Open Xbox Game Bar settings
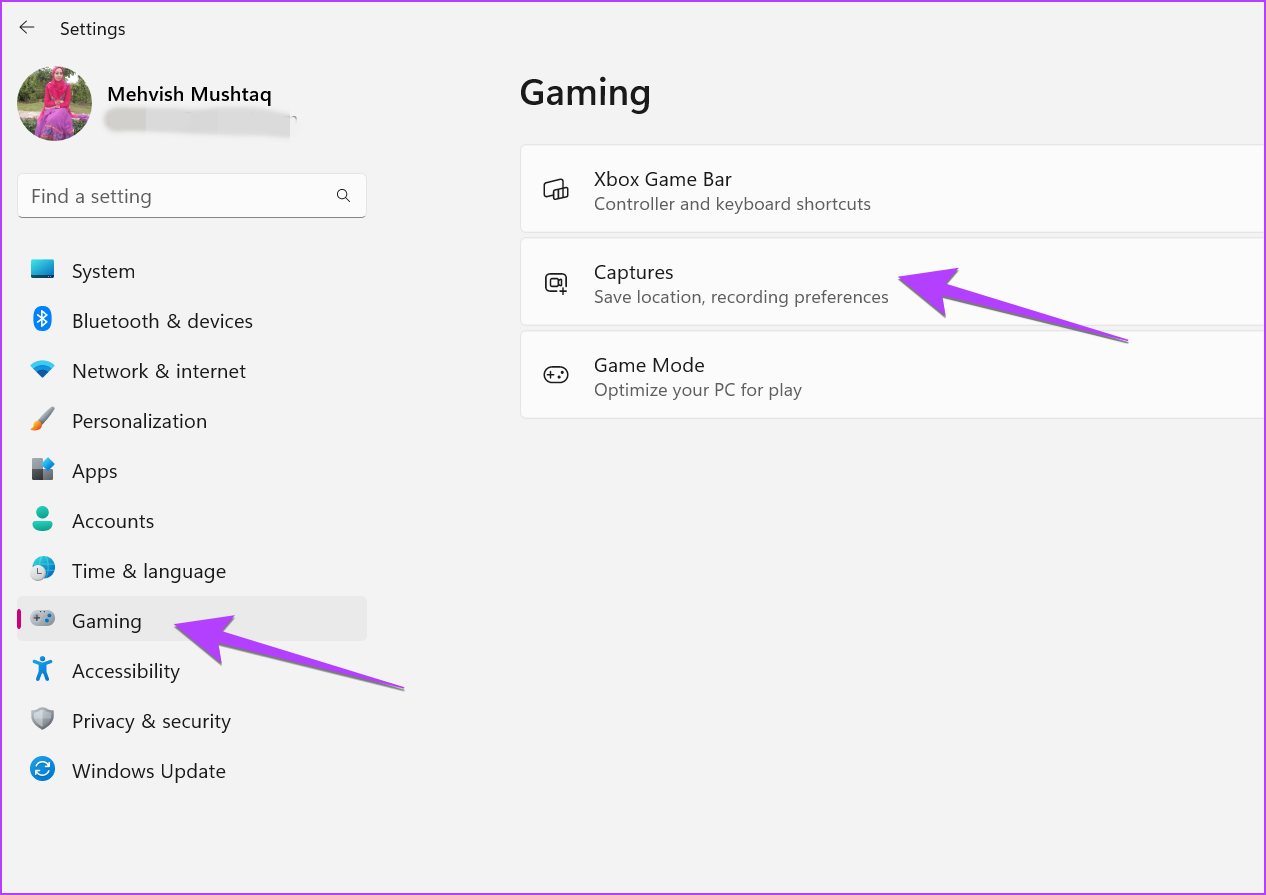Image resolution: width=1266 pixels, height=895 pixels. 892,189
